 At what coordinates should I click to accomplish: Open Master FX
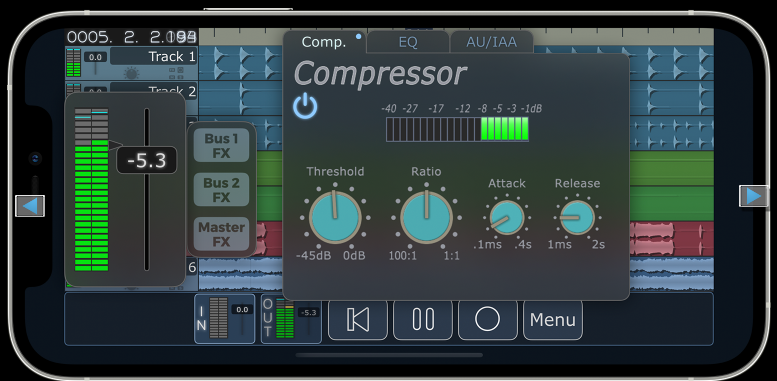pyautogui.click(x=221, y=234)
